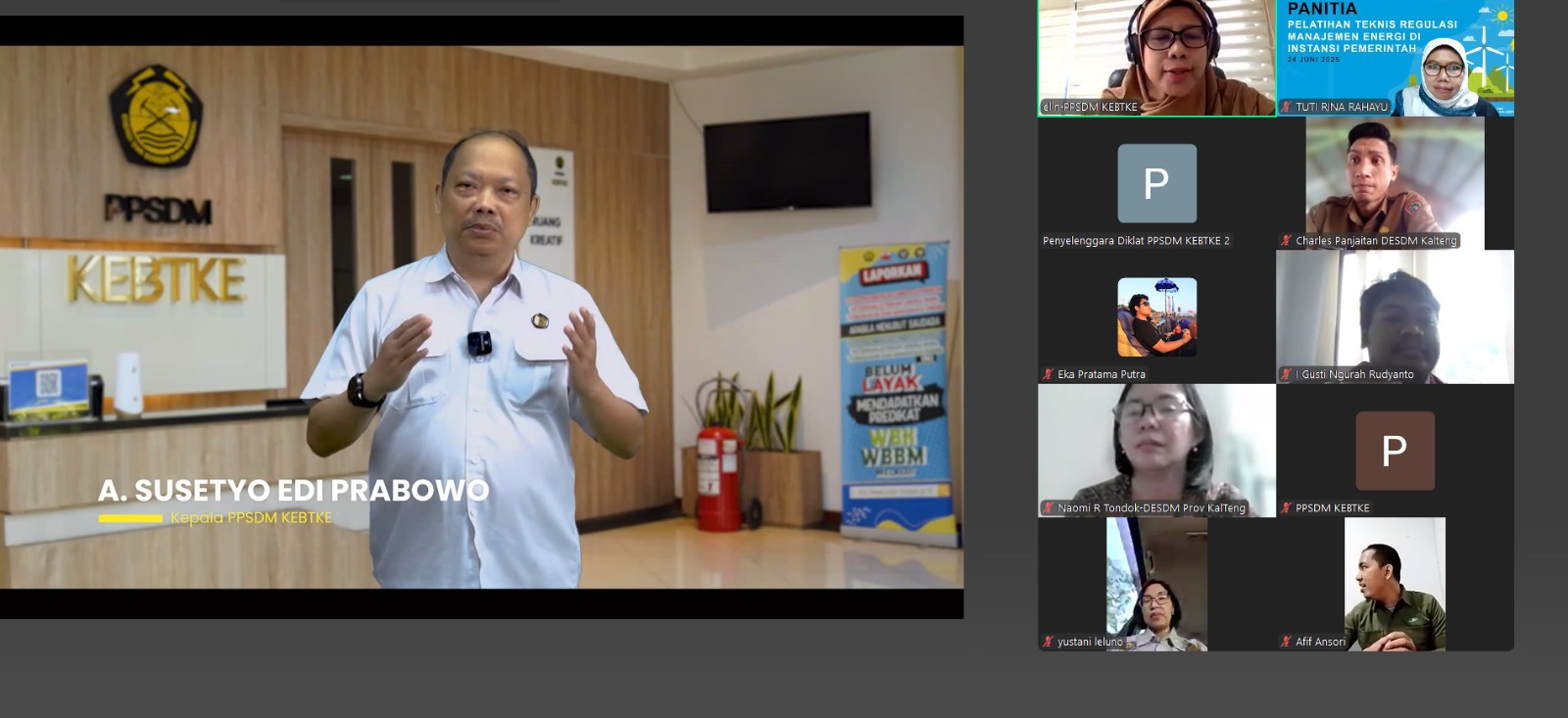
Task: Click the muted mic icon beside I Gusti Ngurah Rudyanto
Action: pos(1287,374)
